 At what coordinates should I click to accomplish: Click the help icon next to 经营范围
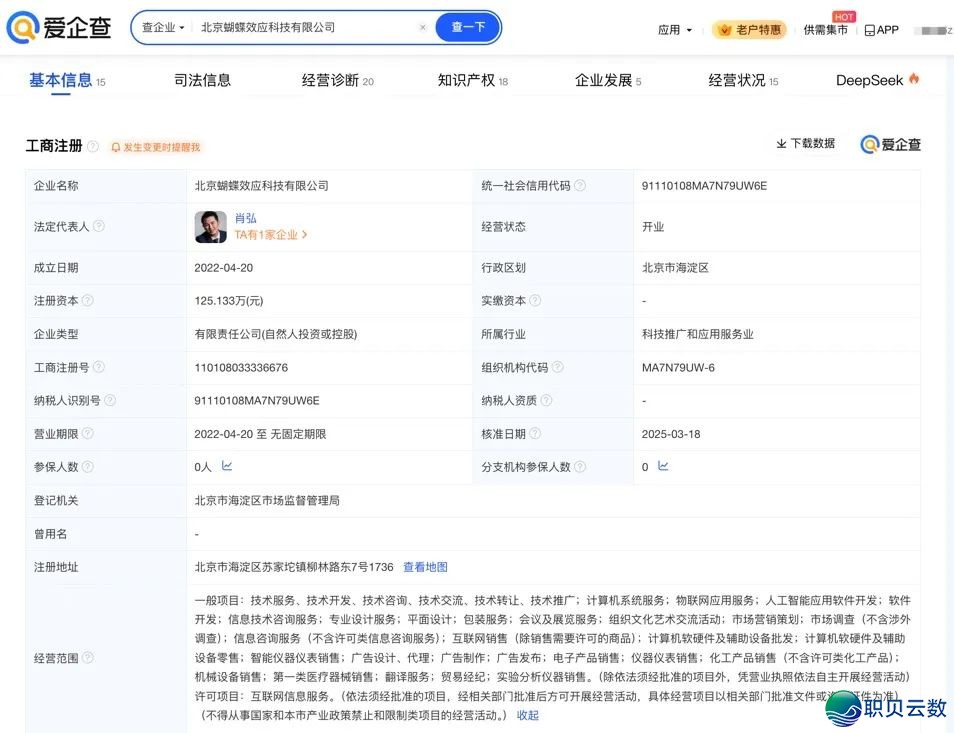point(88,658)
